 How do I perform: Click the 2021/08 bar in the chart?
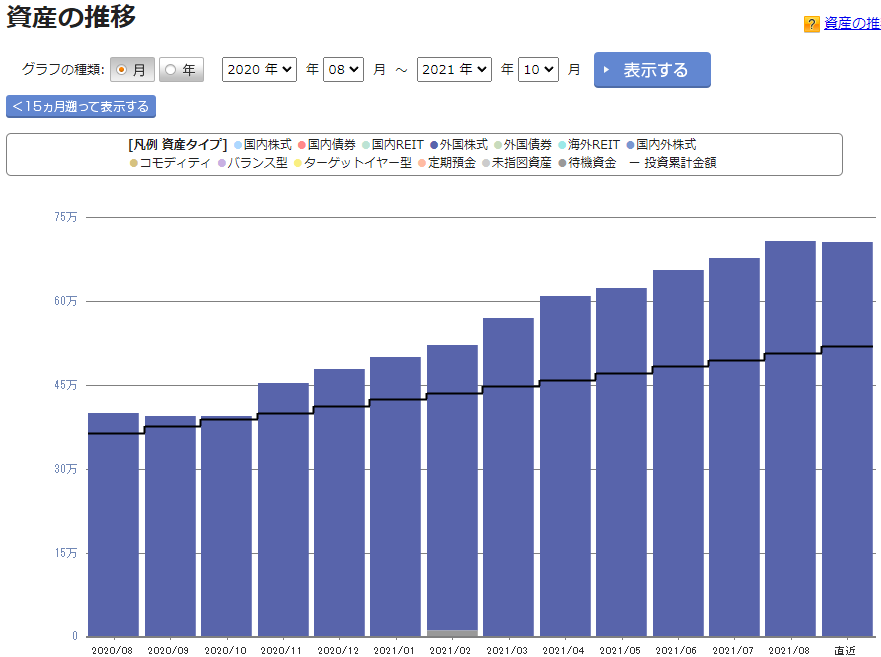(x=791, y=439)
